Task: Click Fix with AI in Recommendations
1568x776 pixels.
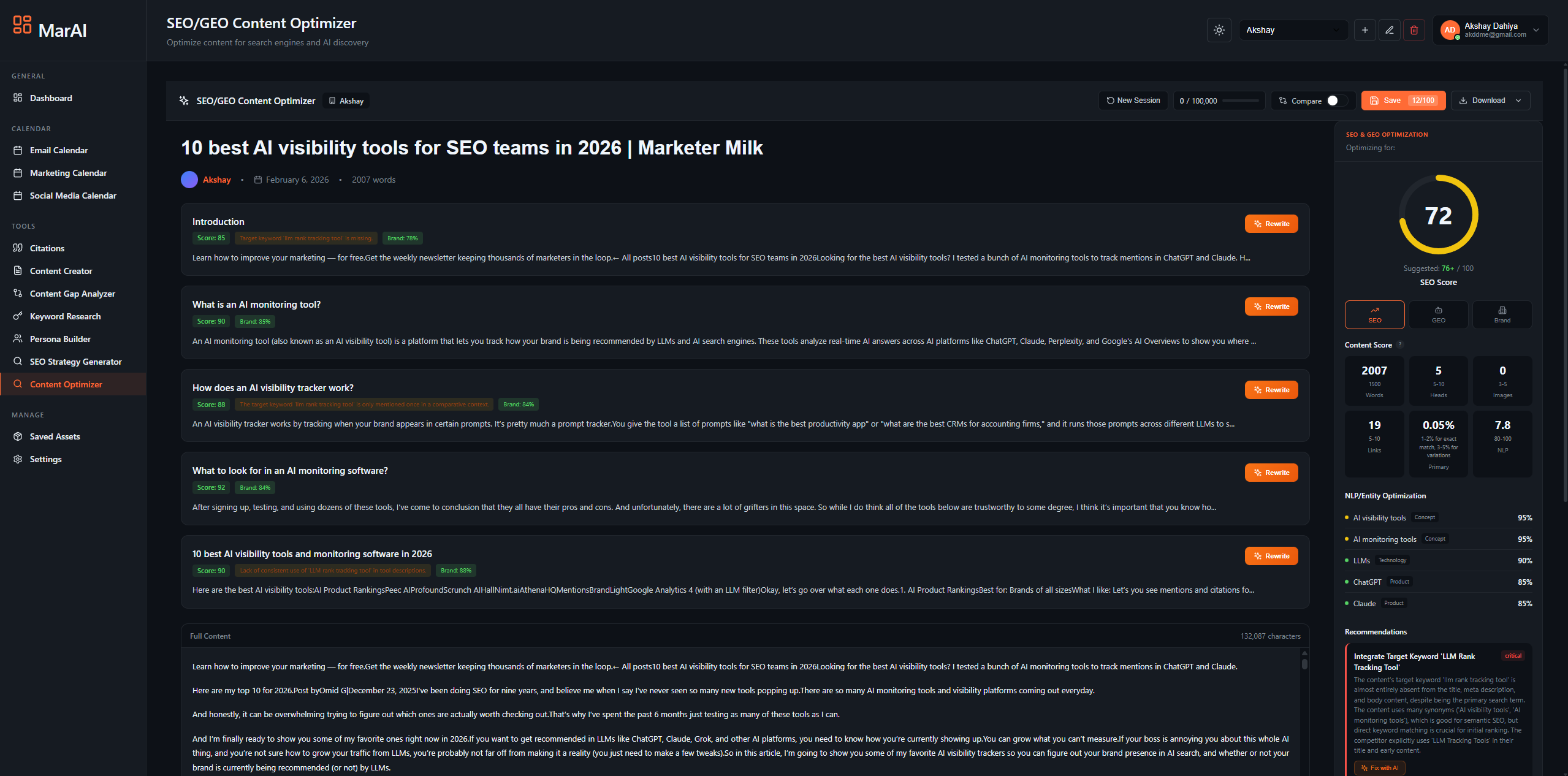Action: (x=1380, y=767)
